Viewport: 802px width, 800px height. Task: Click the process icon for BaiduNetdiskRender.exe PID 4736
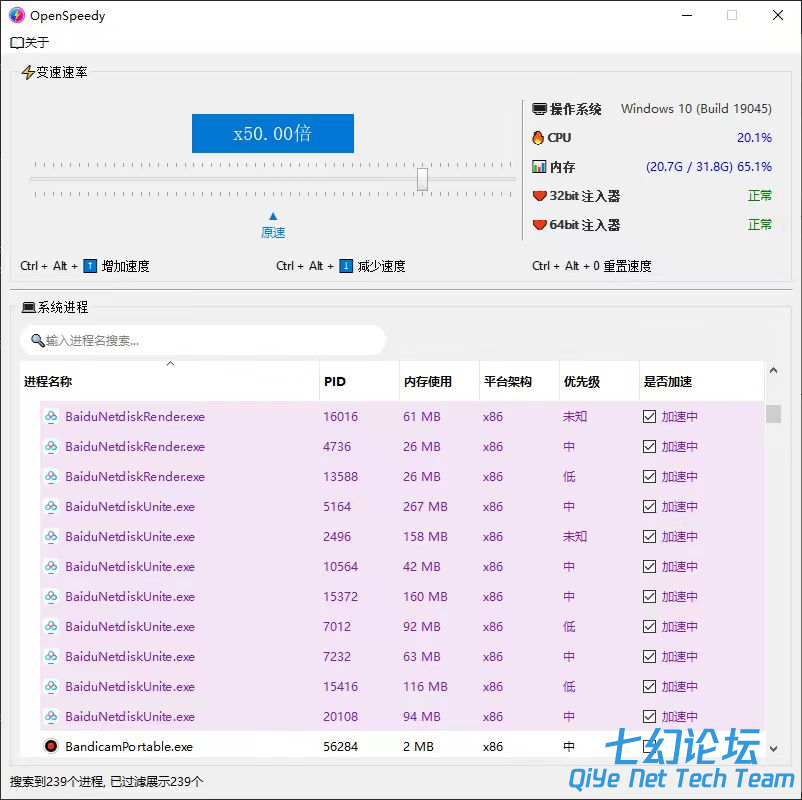click(51, 447)
